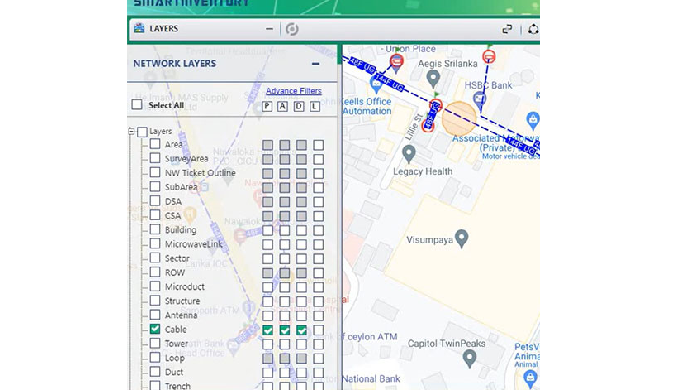Uncheck Cable row D column checkbox
680x390 pixels.
click(x=301, y=330)
